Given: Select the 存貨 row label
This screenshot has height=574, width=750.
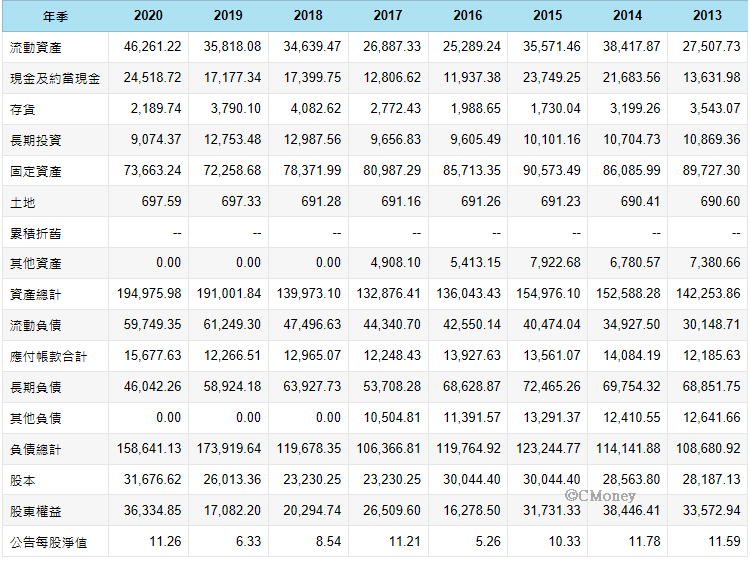Looking at the screenshot, I should [x=23, y=110].
